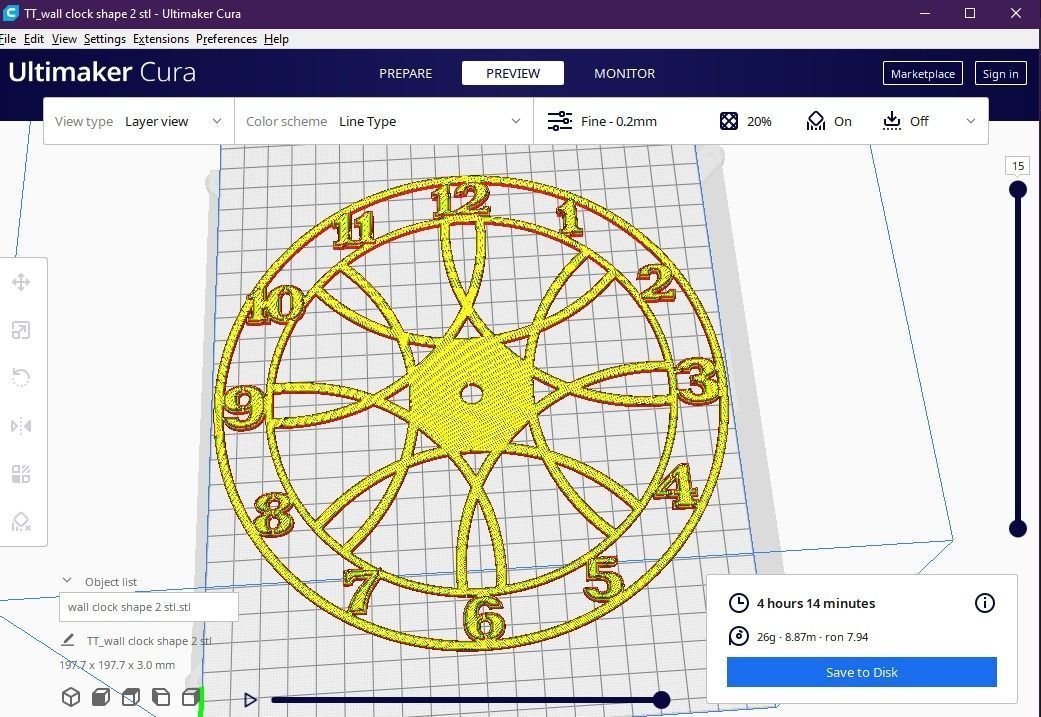Image resolution: width=1041 pixels, height=717 pixels.
Task: Collapse the Object list panel
Action: [67, 580]
